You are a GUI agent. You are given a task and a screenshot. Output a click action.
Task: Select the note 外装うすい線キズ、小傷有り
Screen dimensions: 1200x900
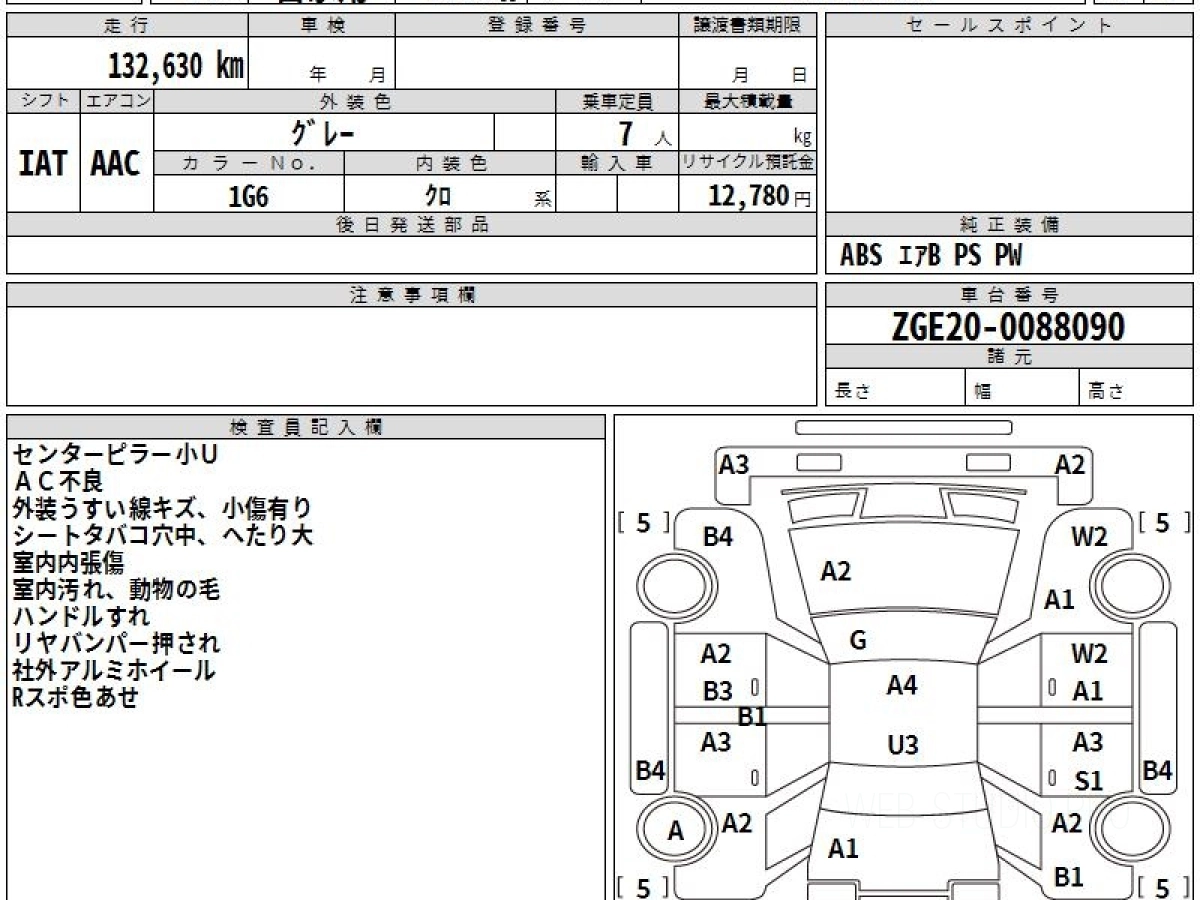pyautogui.click(x=162, y=509)
